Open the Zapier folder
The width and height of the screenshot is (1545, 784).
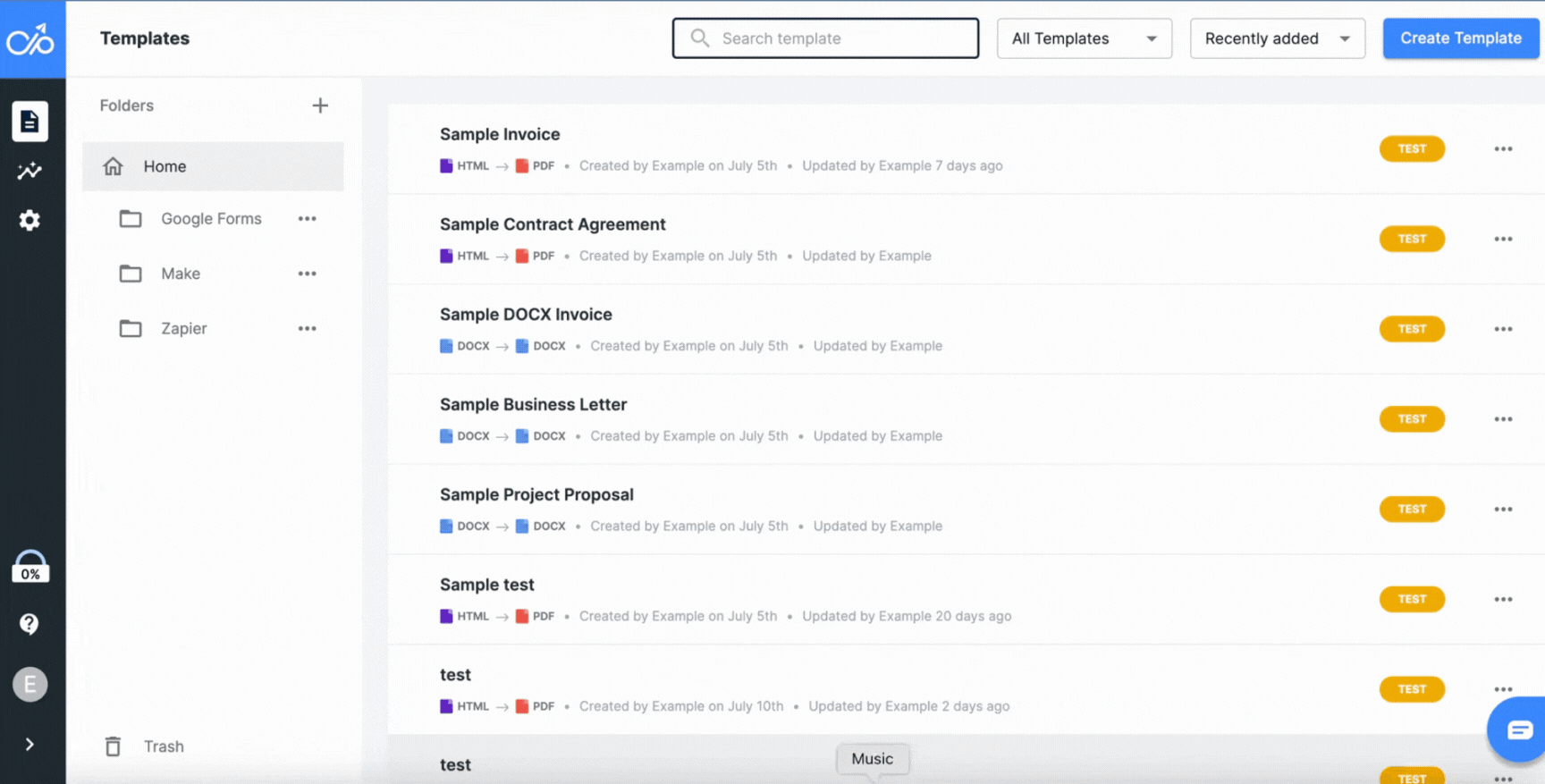[x=184, y=329]
